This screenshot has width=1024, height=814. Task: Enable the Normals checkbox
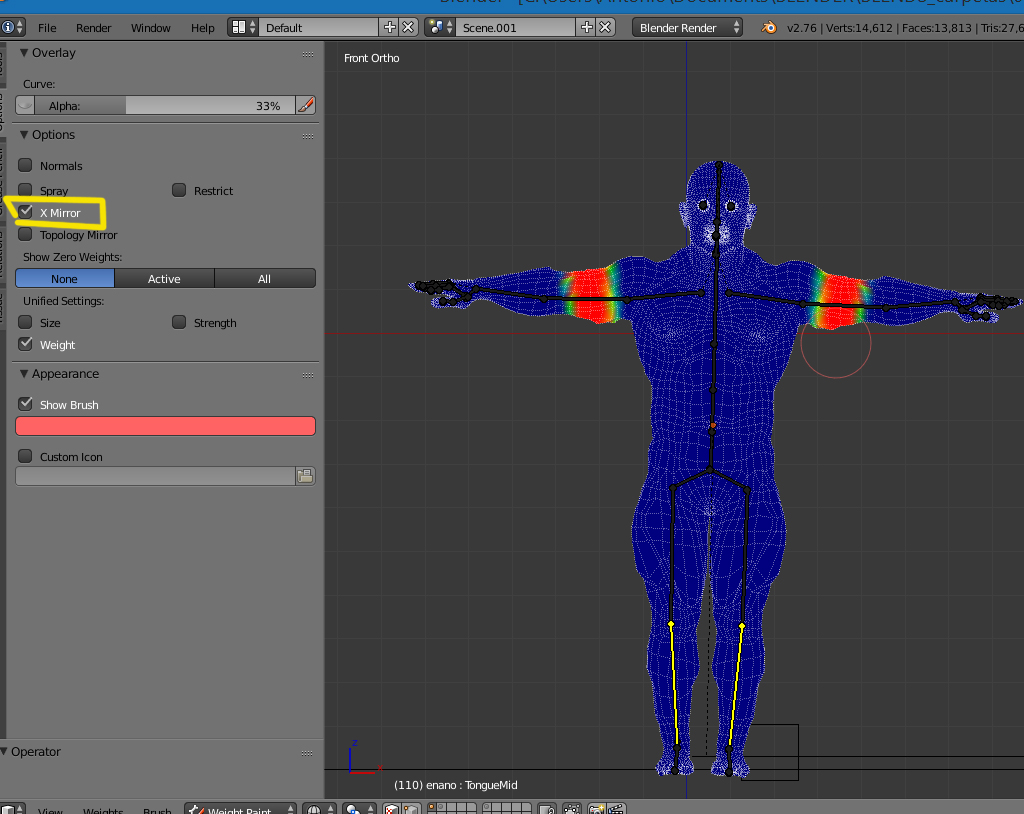[x=26, y=165]
